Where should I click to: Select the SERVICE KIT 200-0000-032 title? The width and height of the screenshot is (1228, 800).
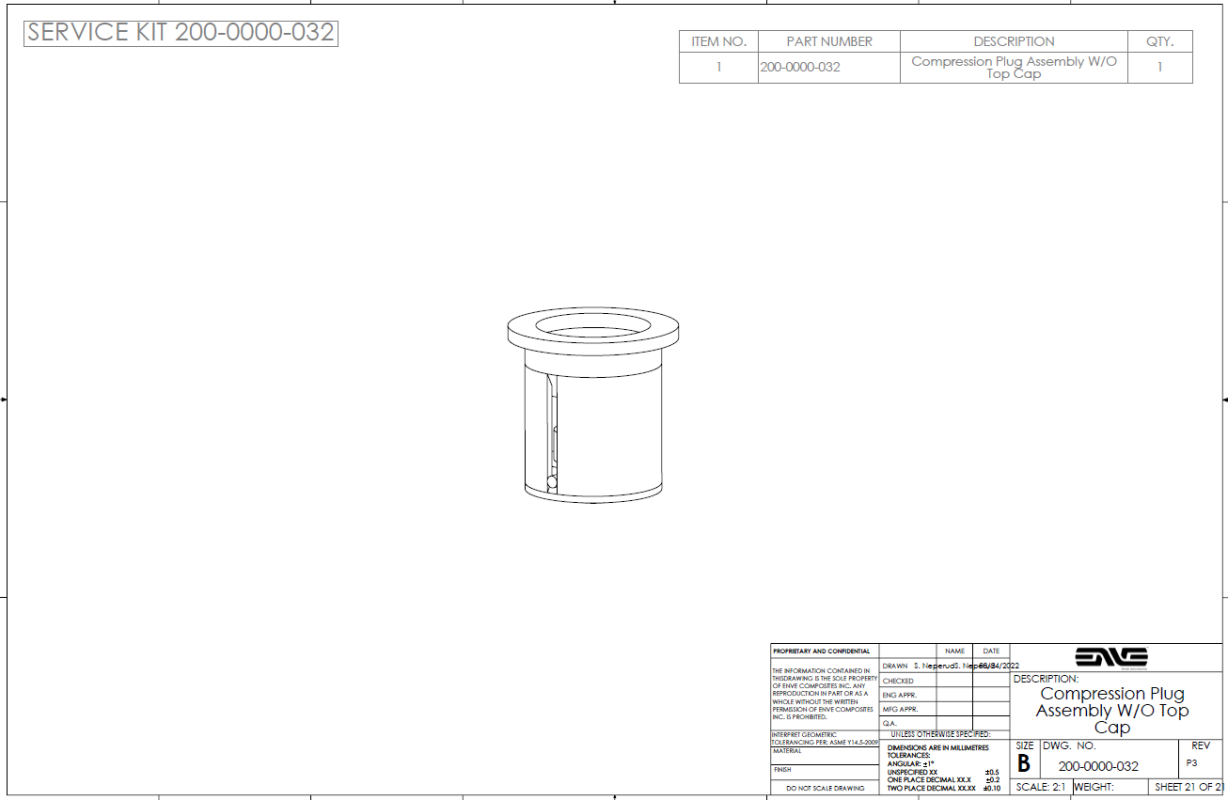[x=180, y=32]
